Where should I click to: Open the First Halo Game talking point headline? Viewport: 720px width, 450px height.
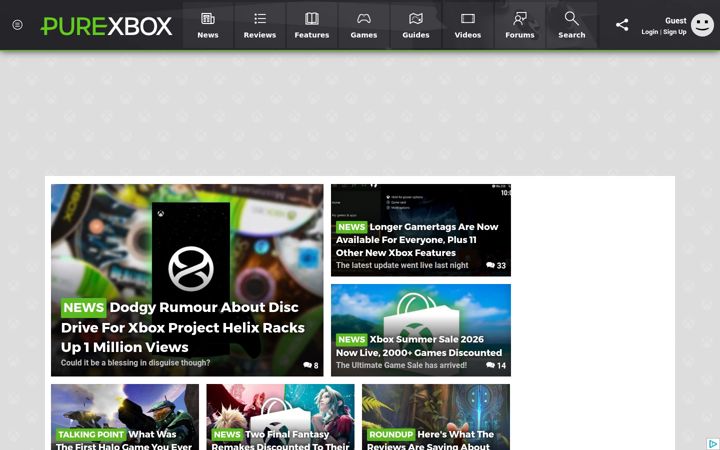tap(124, 440)
